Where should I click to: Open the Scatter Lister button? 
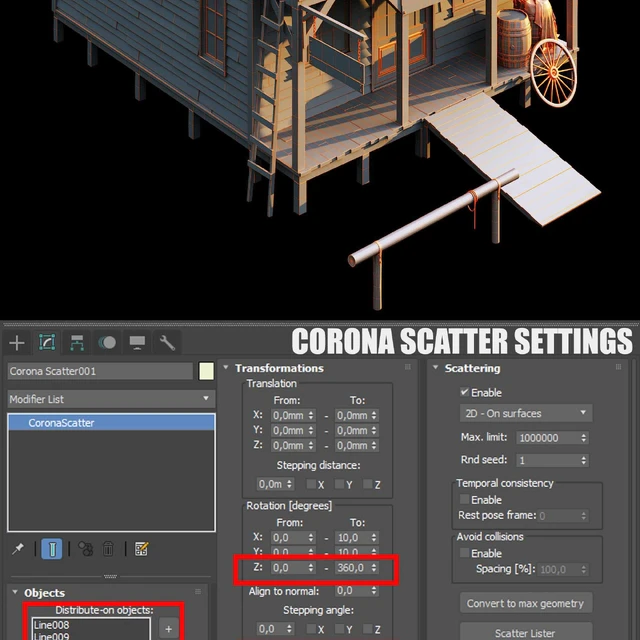point(526,633)
